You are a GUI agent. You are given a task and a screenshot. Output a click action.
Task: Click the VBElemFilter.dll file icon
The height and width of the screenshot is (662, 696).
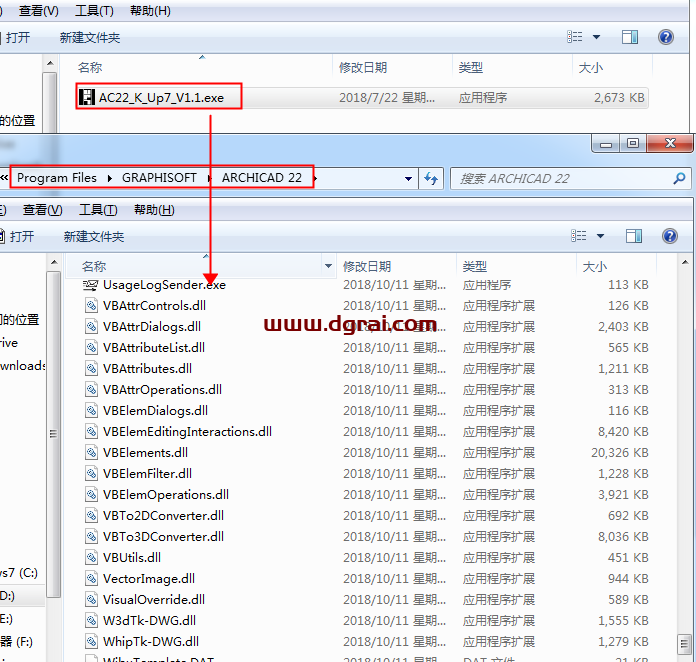pos(91,474)
